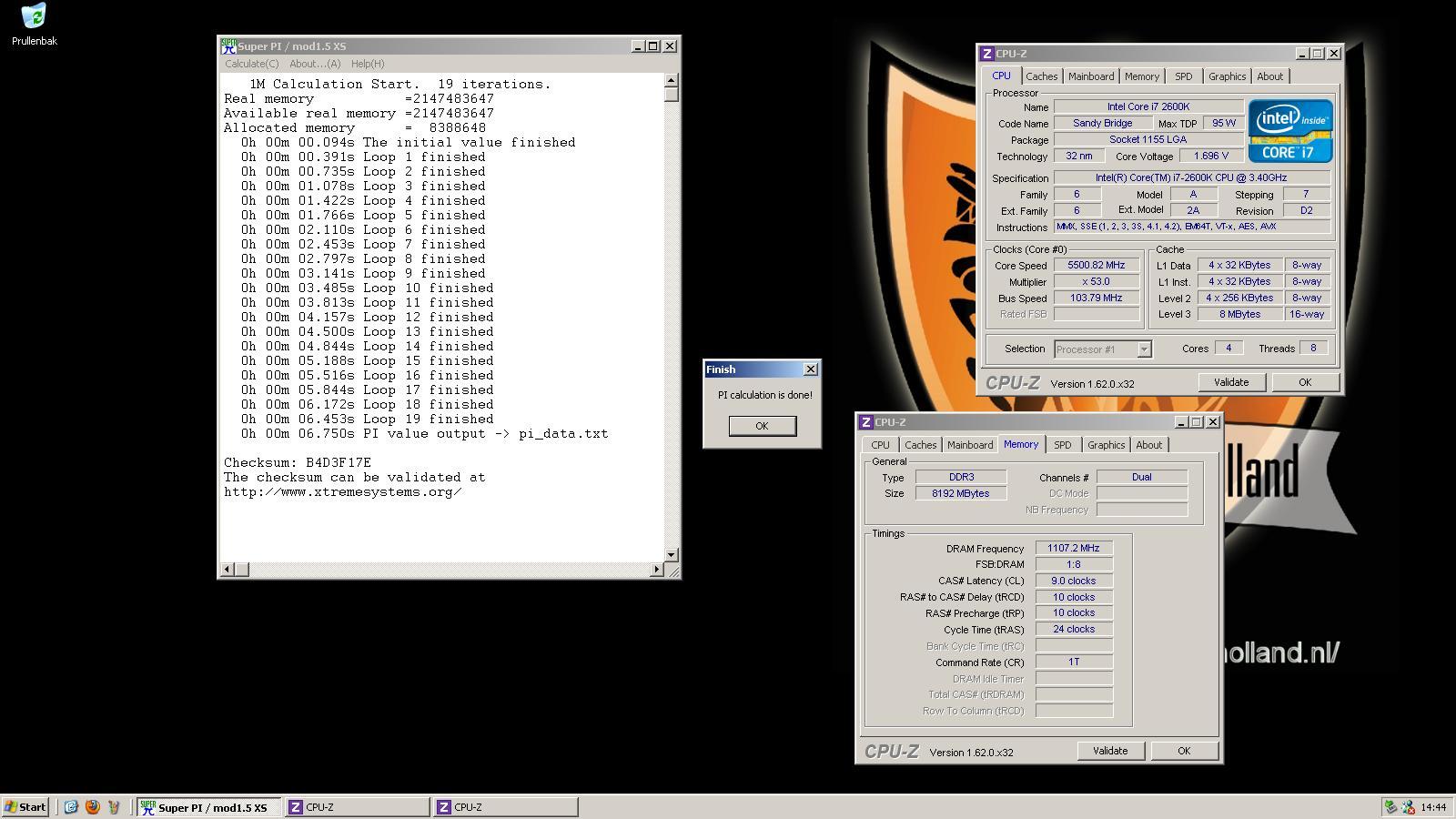Click the Intel Core i7 logo badge
The image size is (1456, 819).
pos(1290,130)
